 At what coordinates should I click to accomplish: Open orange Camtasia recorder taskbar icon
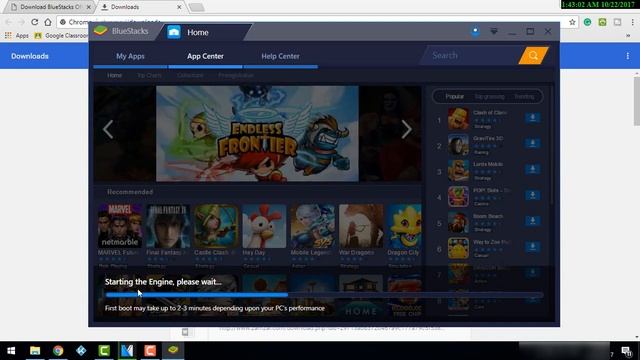tap(150, 351)
